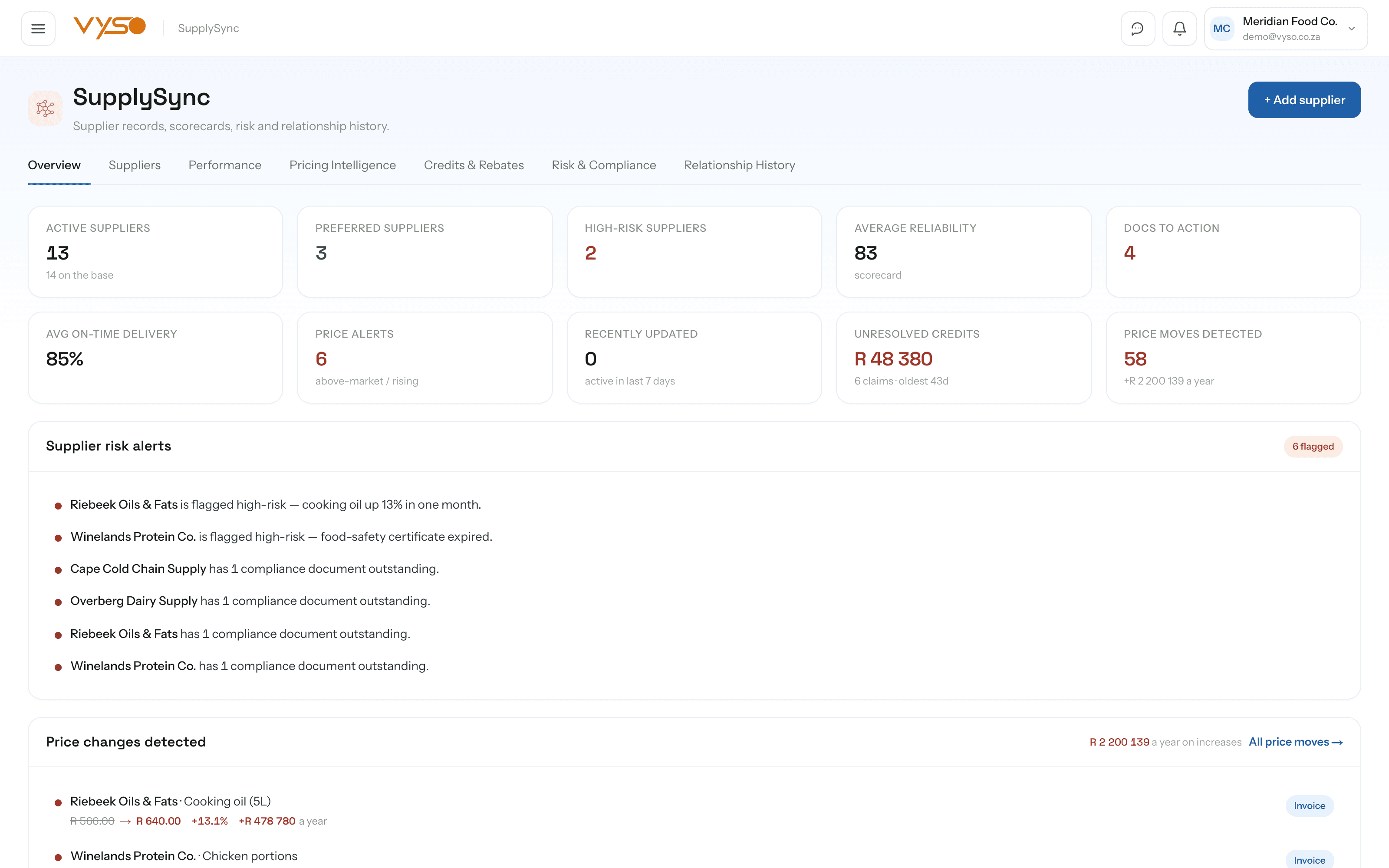
Task: Click the Docs to Action card
Action: click(1233, 251)
